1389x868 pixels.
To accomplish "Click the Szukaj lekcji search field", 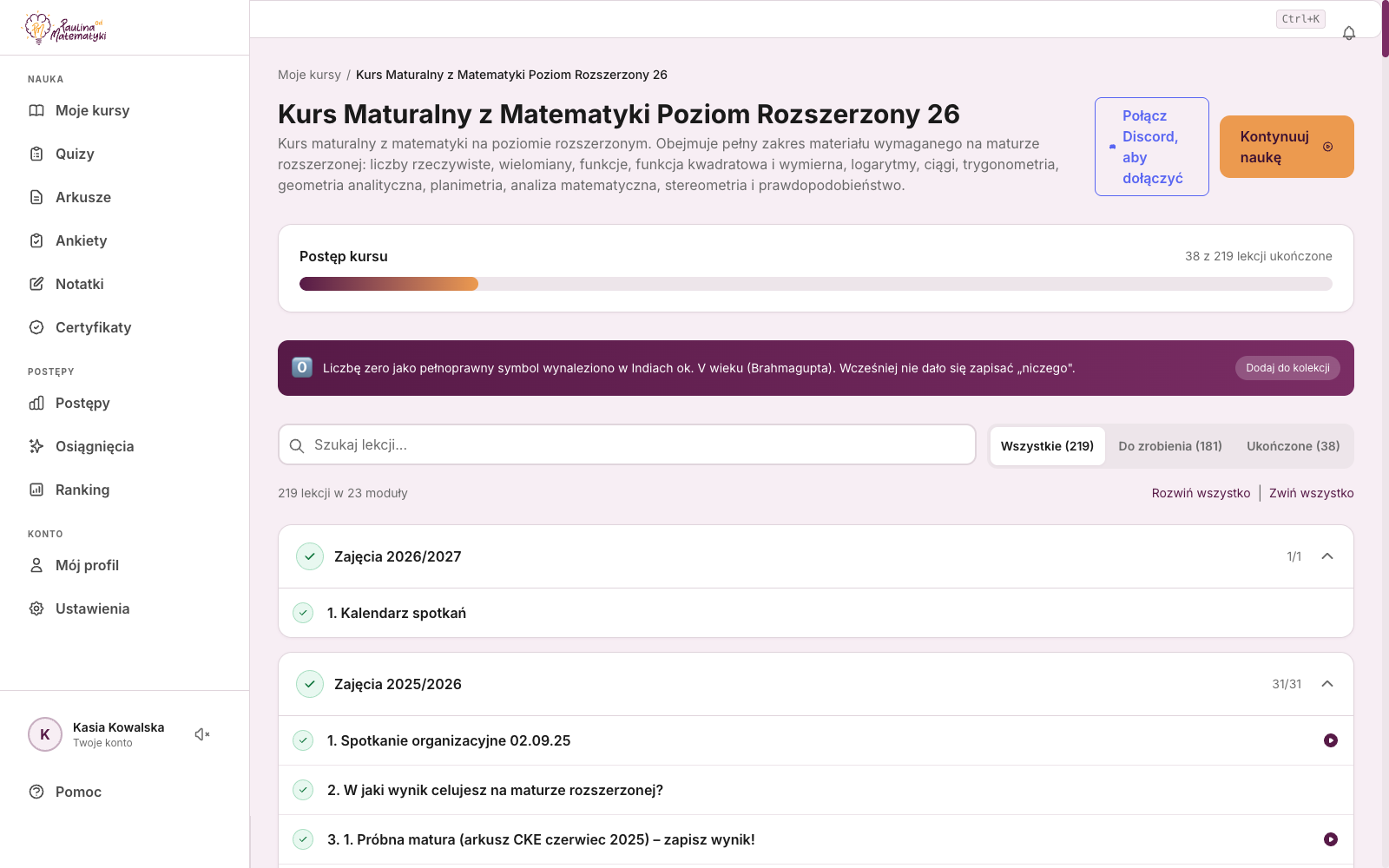I will click(x=627, y=445).
